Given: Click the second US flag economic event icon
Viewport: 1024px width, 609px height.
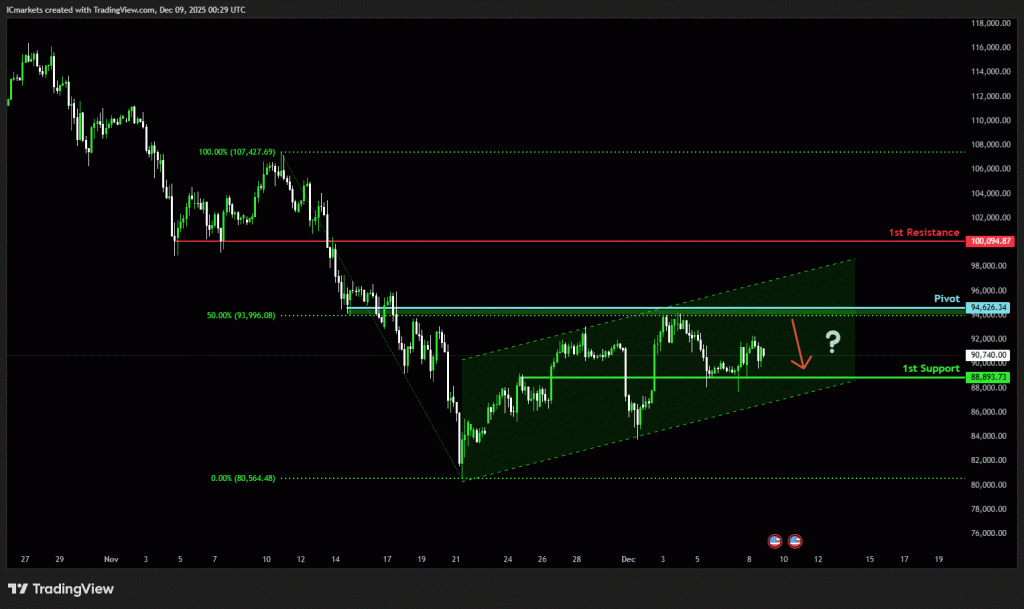Looking at the screenshot, I should tap(795, 541).
